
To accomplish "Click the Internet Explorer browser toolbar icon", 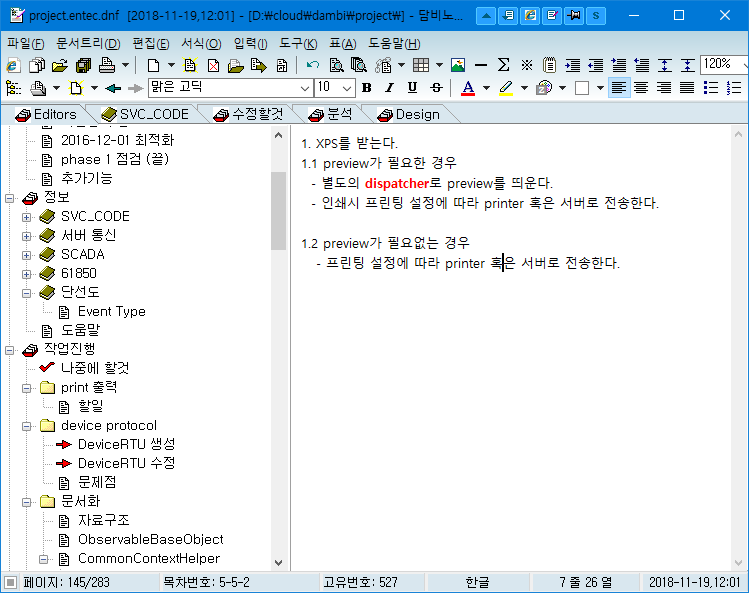I will click(13, 65).
